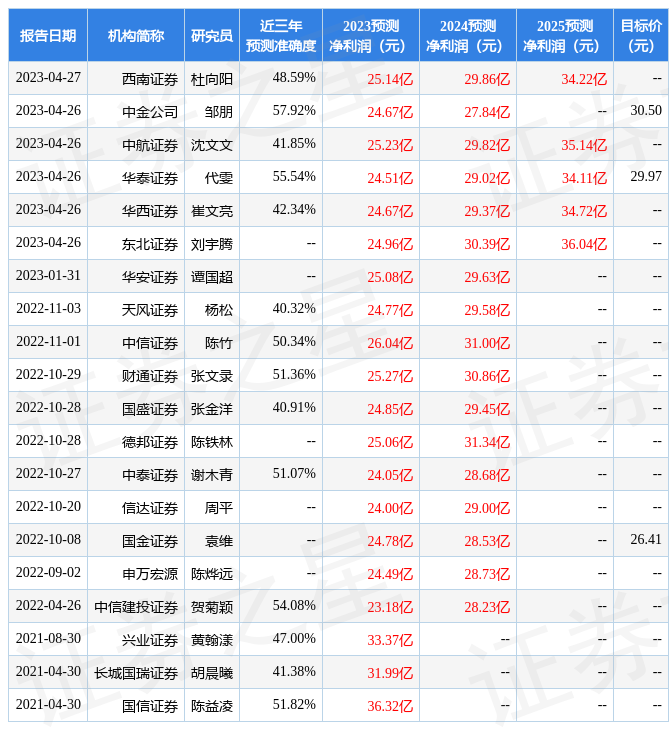Screen dimensions: 669x730
Task: Click 2023 profit 23.18亿
Action: [x=390, y=607]
